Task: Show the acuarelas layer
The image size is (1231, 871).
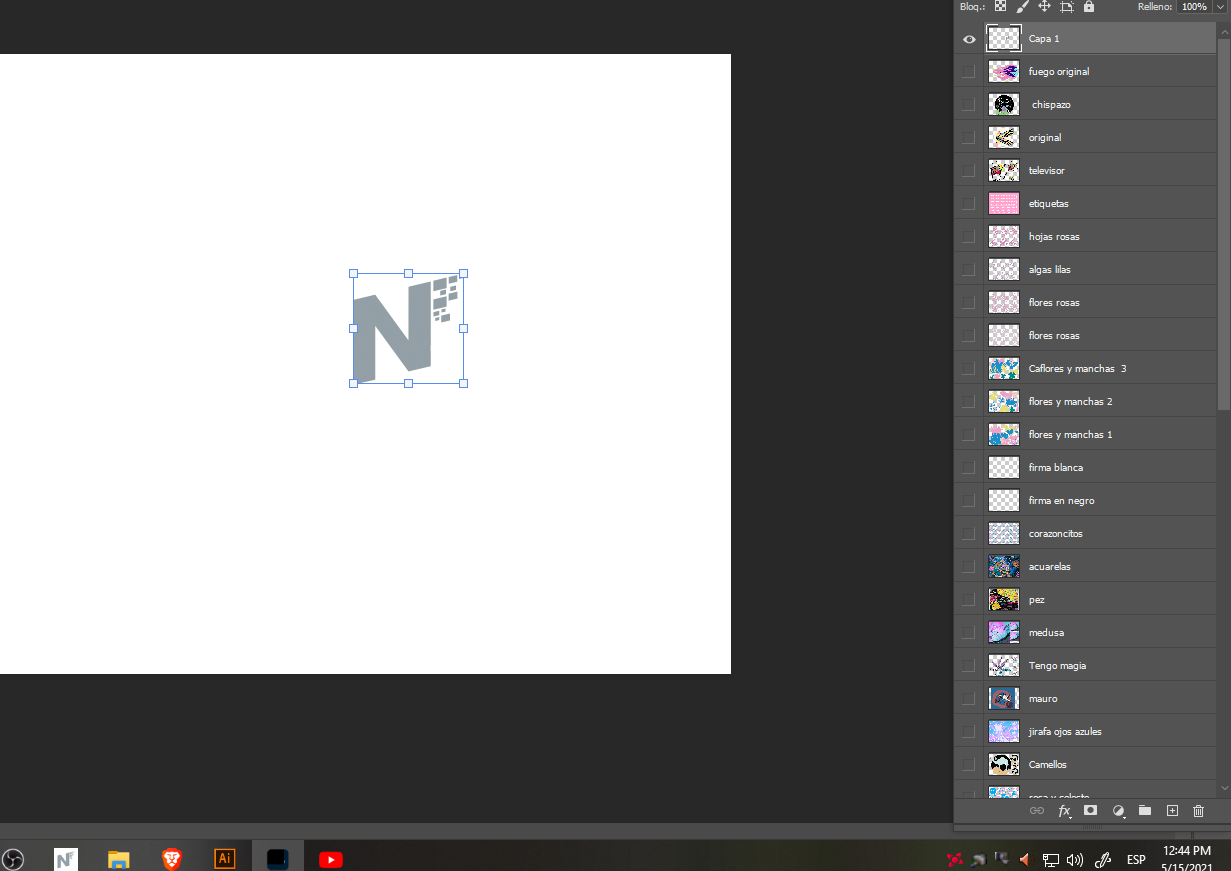Action: [968, 567]
